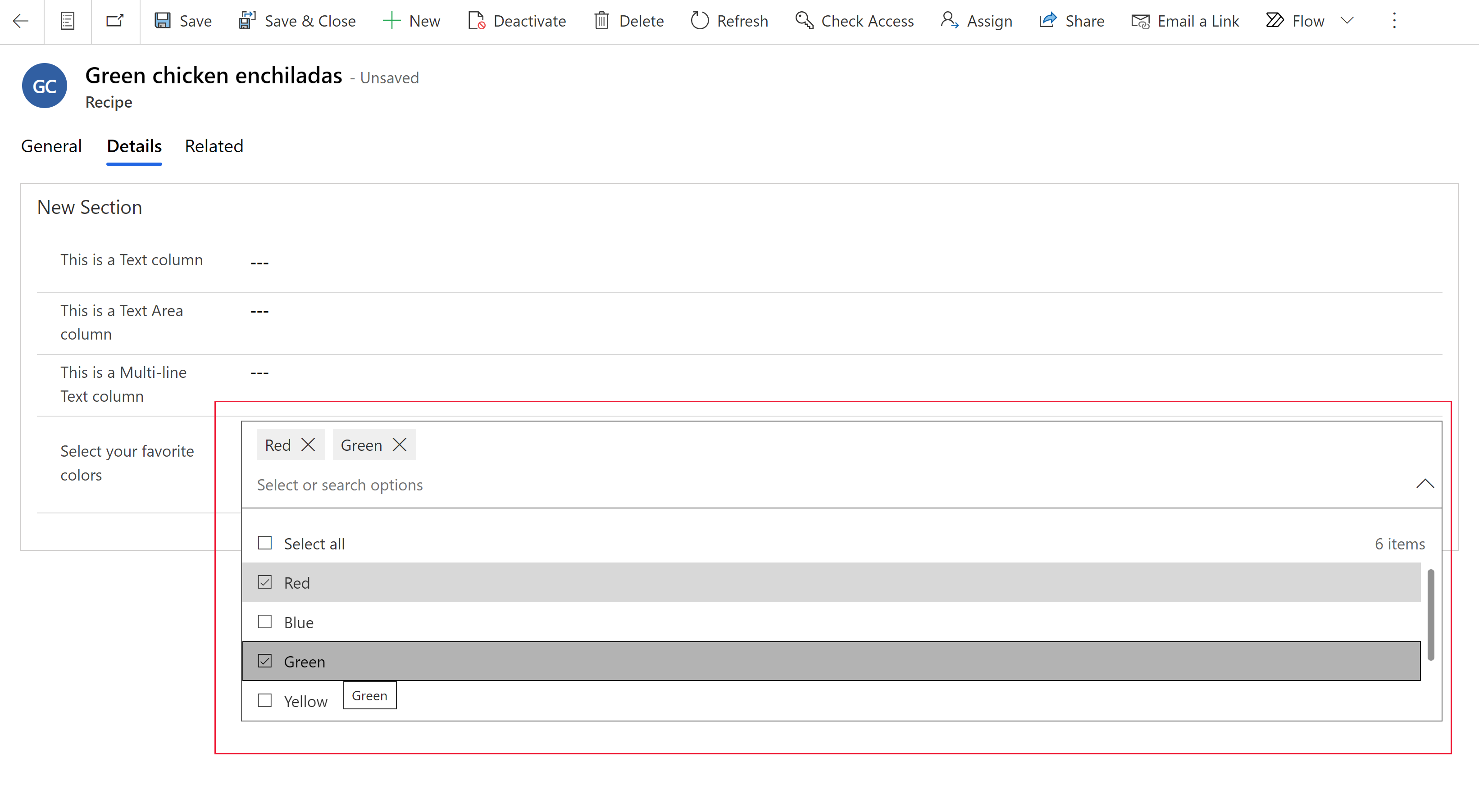The width and height of the screenshot is (1479, 812).
Task: Select all 6 color items
Action: [x=264, y=543]
